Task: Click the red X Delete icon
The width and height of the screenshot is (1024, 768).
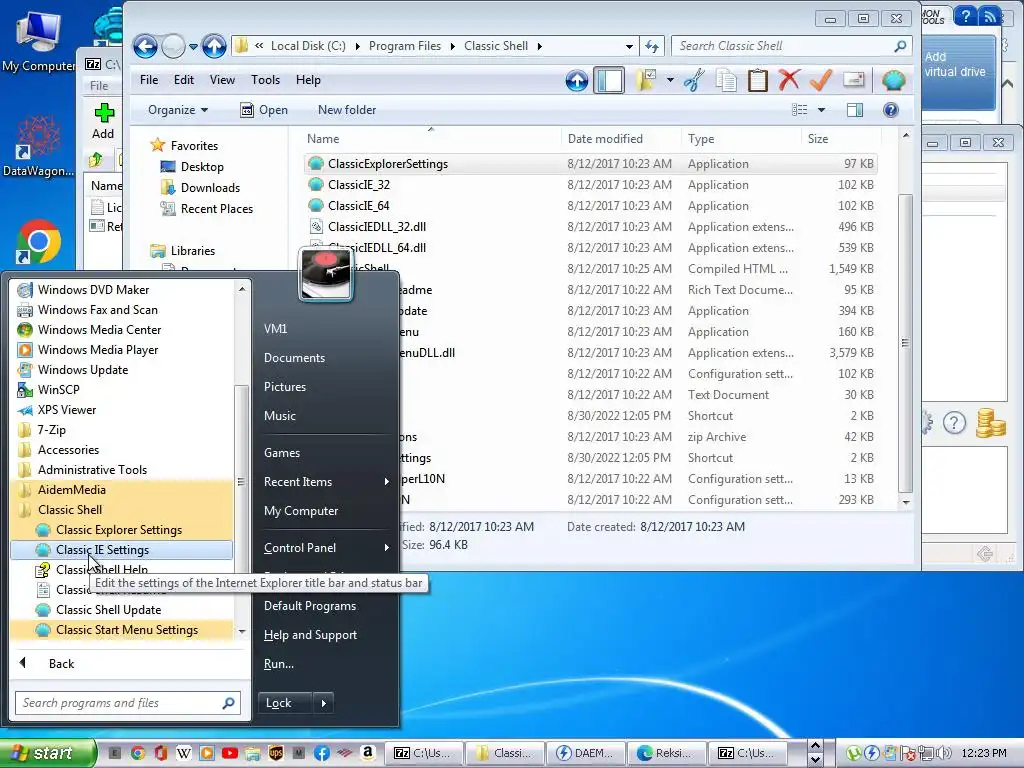Action: (789, 80)
